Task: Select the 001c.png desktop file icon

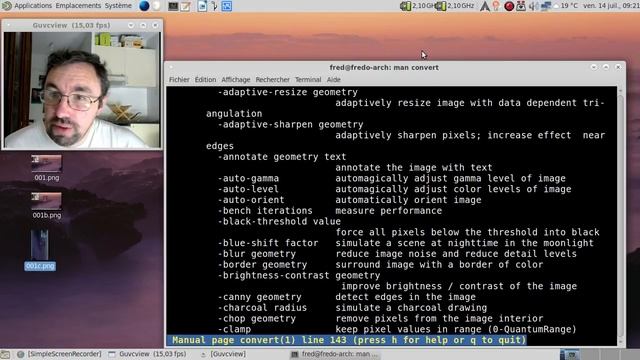Action: (40, 249)
